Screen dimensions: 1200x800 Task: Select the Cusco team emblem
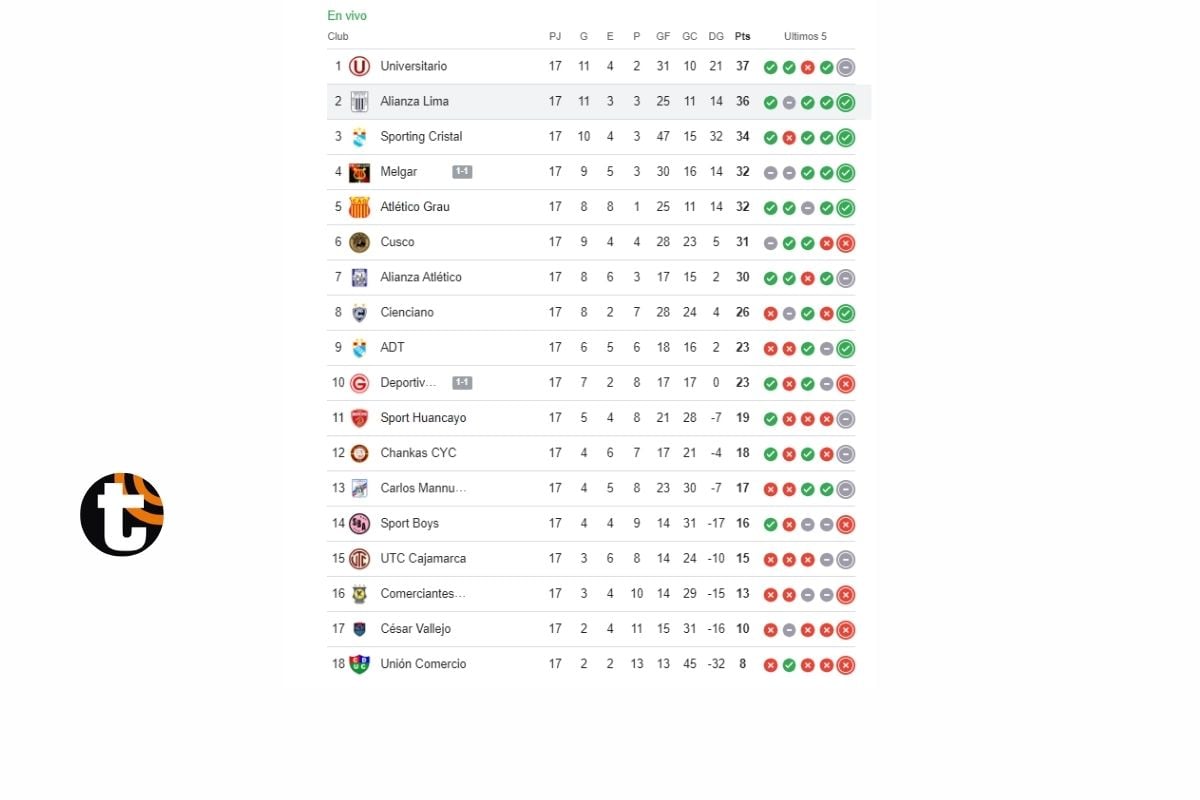point(360,242)
